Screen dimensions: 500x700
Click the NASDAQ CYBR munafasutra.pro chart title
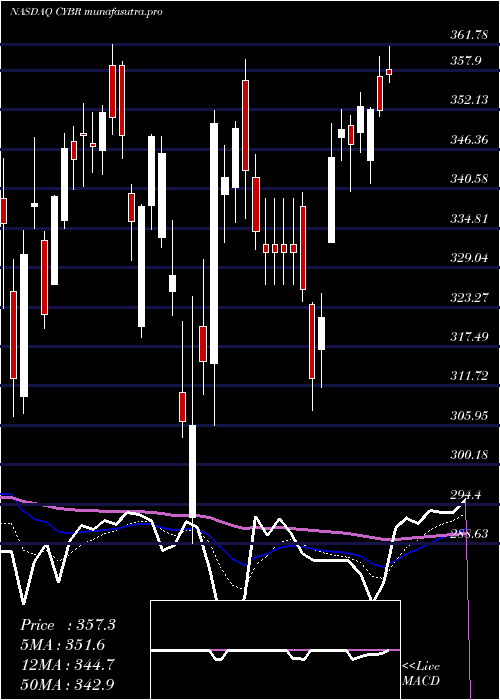85,12
